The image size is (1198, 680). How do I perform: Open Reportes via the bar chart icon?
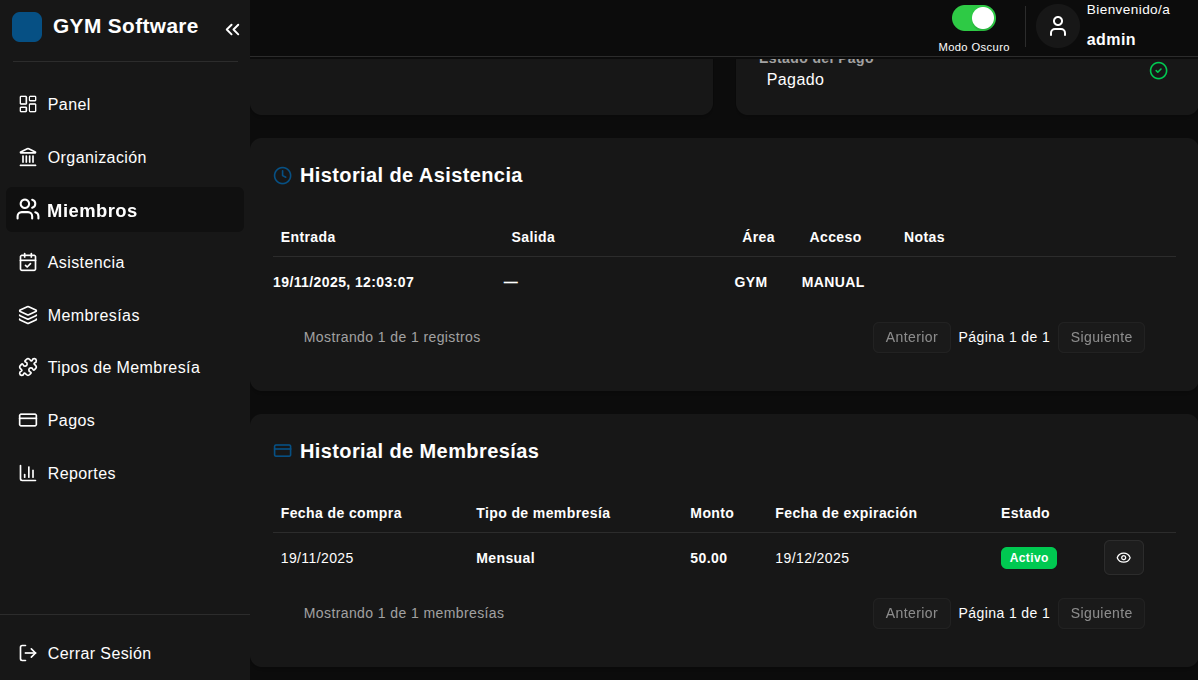tap(26, 472)
